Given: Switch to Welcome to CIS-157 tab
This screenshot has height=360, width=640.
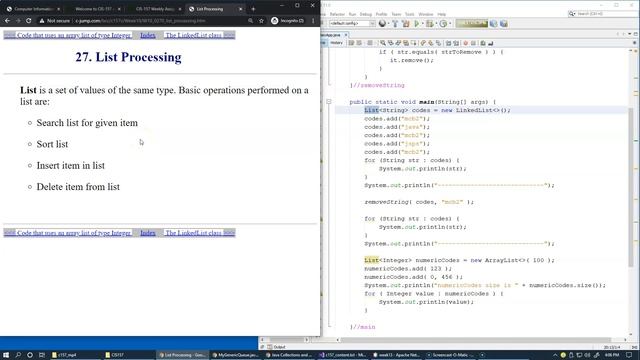Looking at the screenshot, I should pyautogui.click(x=95, y=9).
